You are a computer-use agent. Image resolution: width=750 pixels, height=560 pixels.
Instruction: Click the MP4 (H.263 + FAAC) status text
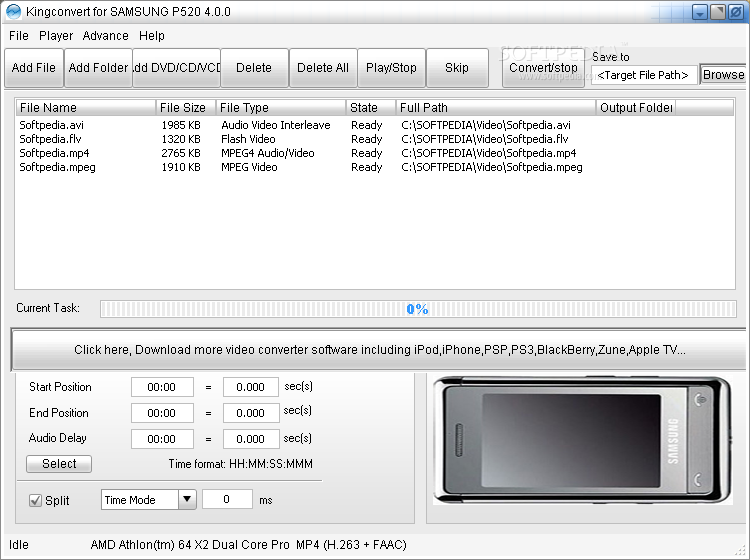coord(352,545)
